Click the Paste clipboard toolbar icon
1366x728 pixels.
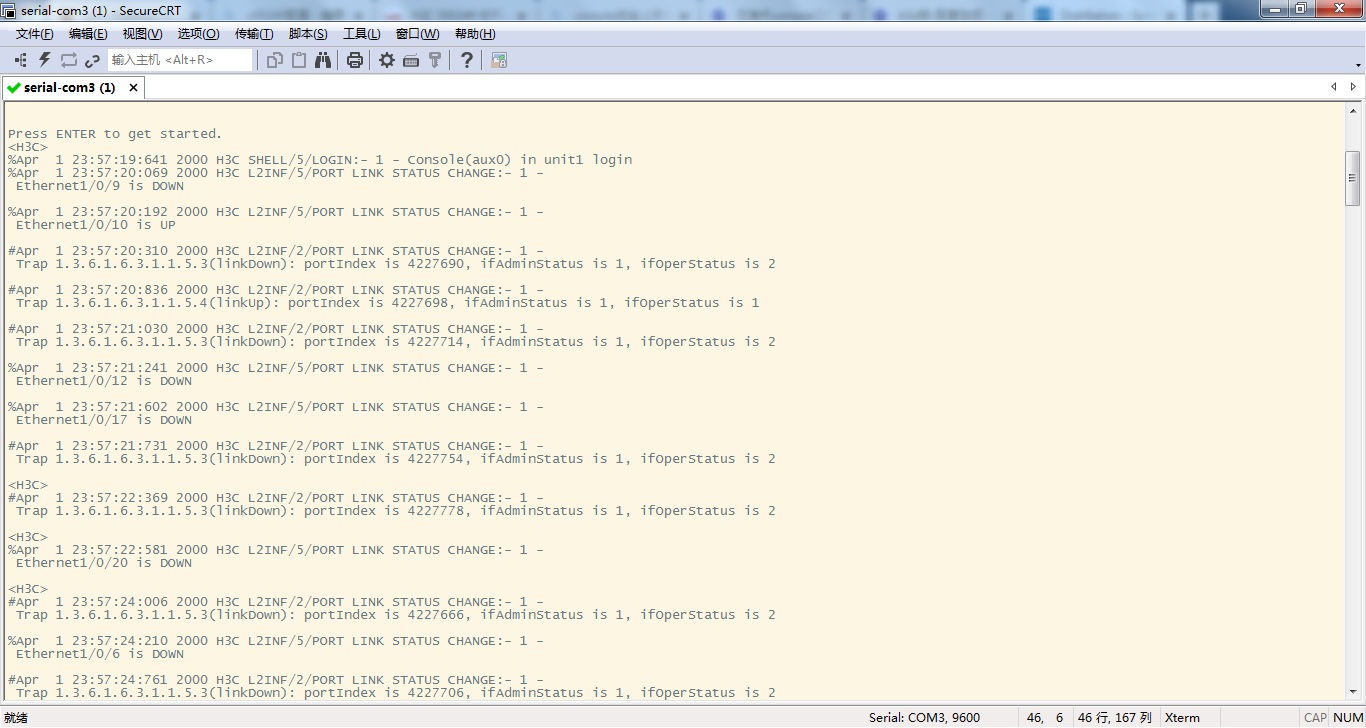(299, 60)
